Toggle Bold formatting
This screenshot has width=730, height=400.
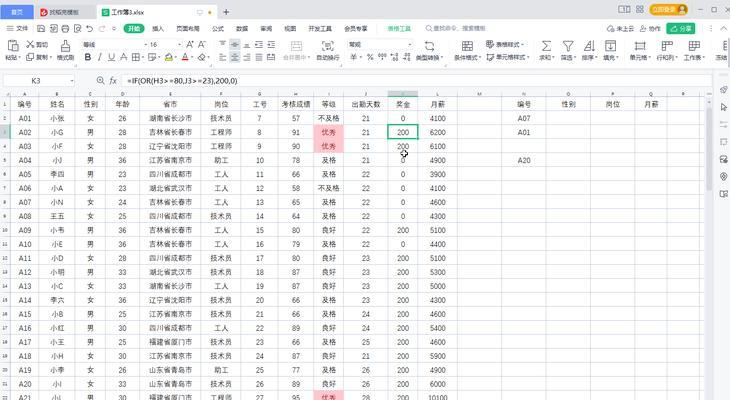[x=88, y=57]
